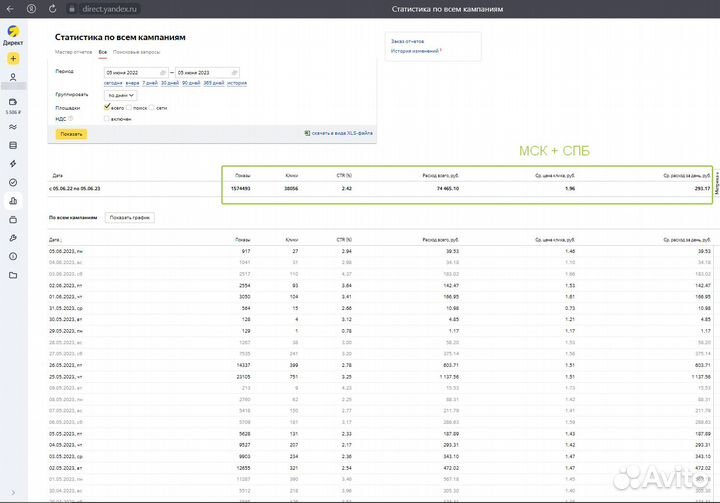Switch to the 'Мастер отчетов' tab

[73, 51]
